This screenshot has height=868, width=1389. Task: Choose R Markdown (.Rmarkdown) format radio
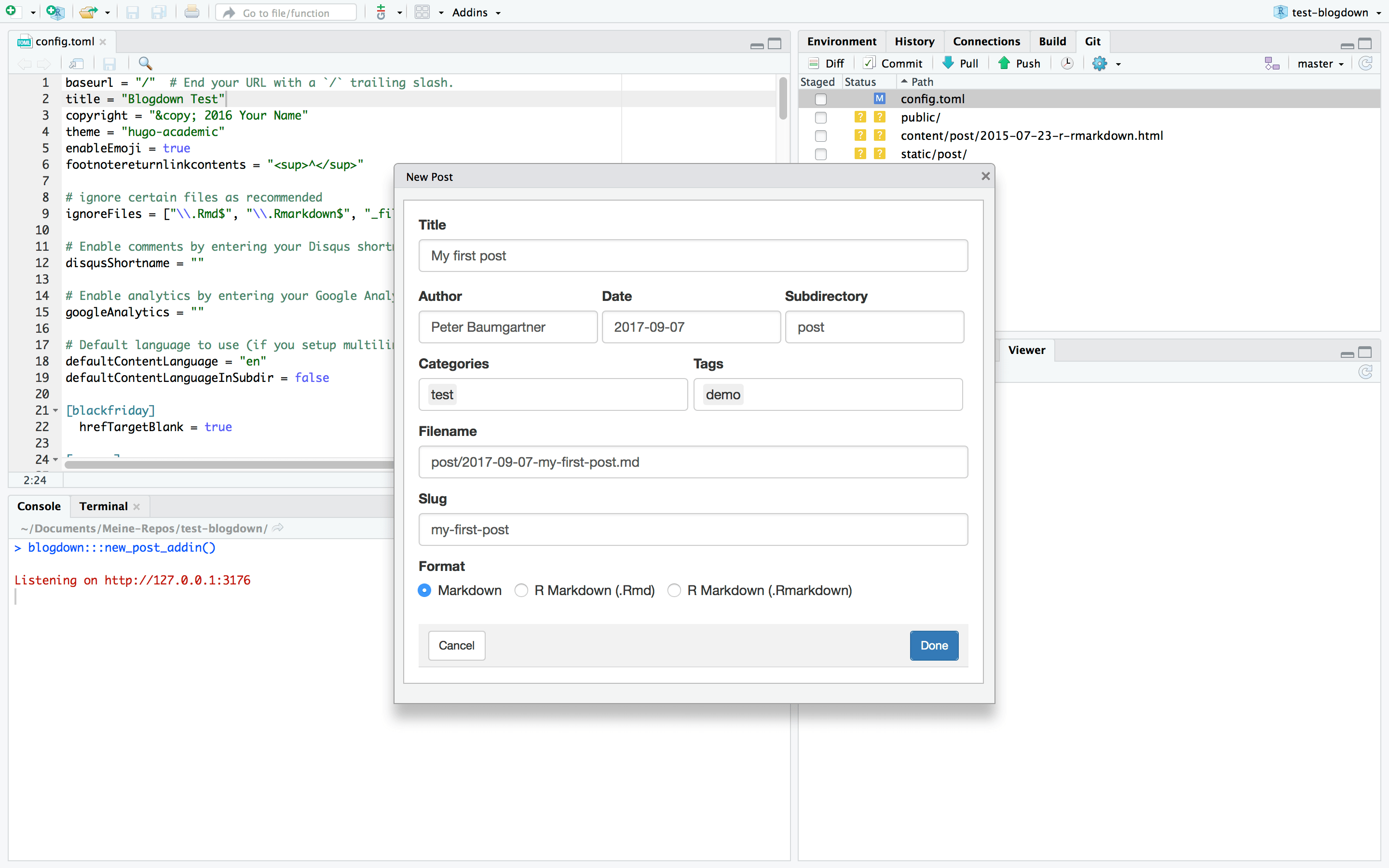(674, 590)
